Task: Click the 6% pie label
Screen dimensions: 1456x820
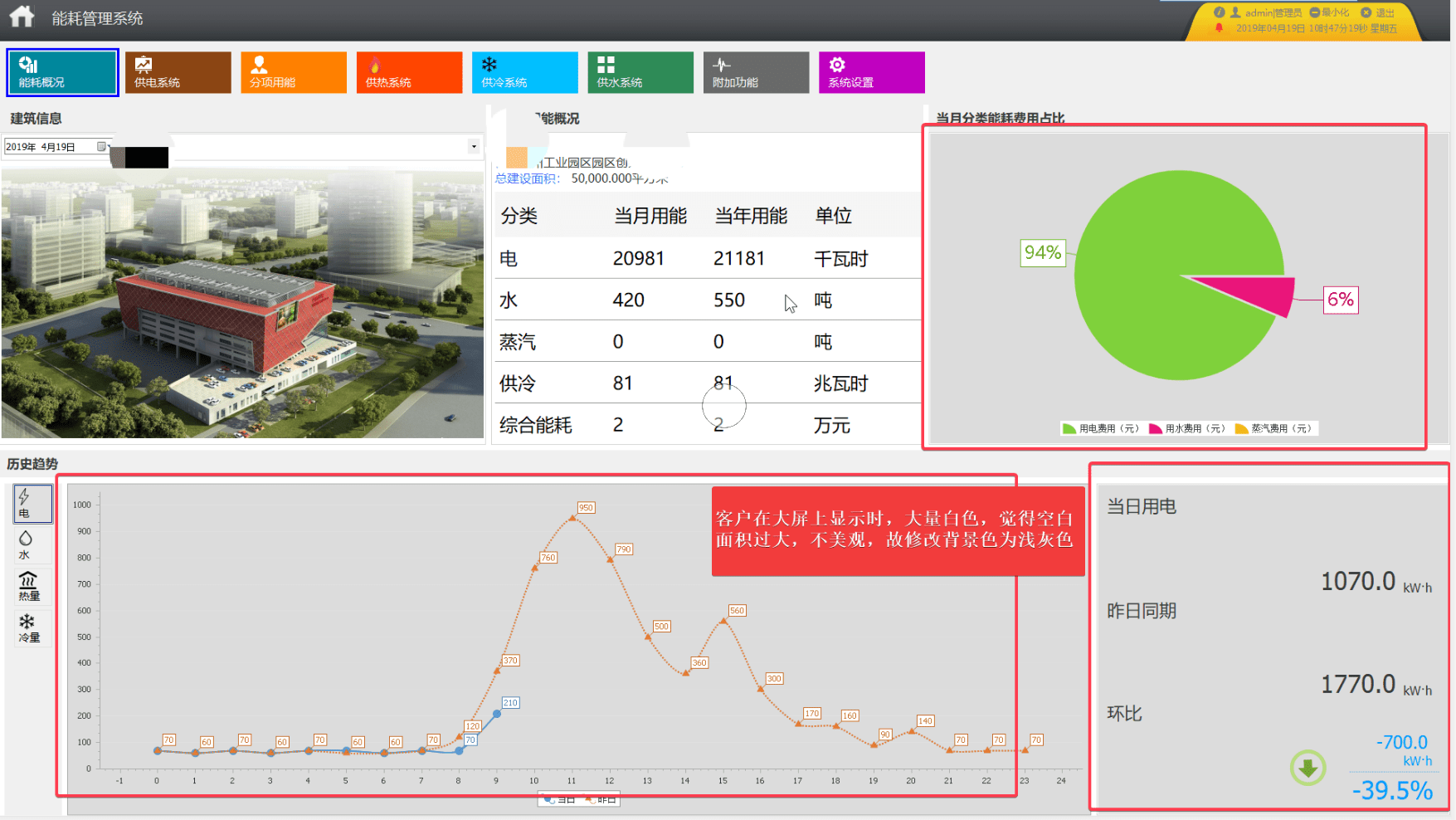Action: (1341, 300)
